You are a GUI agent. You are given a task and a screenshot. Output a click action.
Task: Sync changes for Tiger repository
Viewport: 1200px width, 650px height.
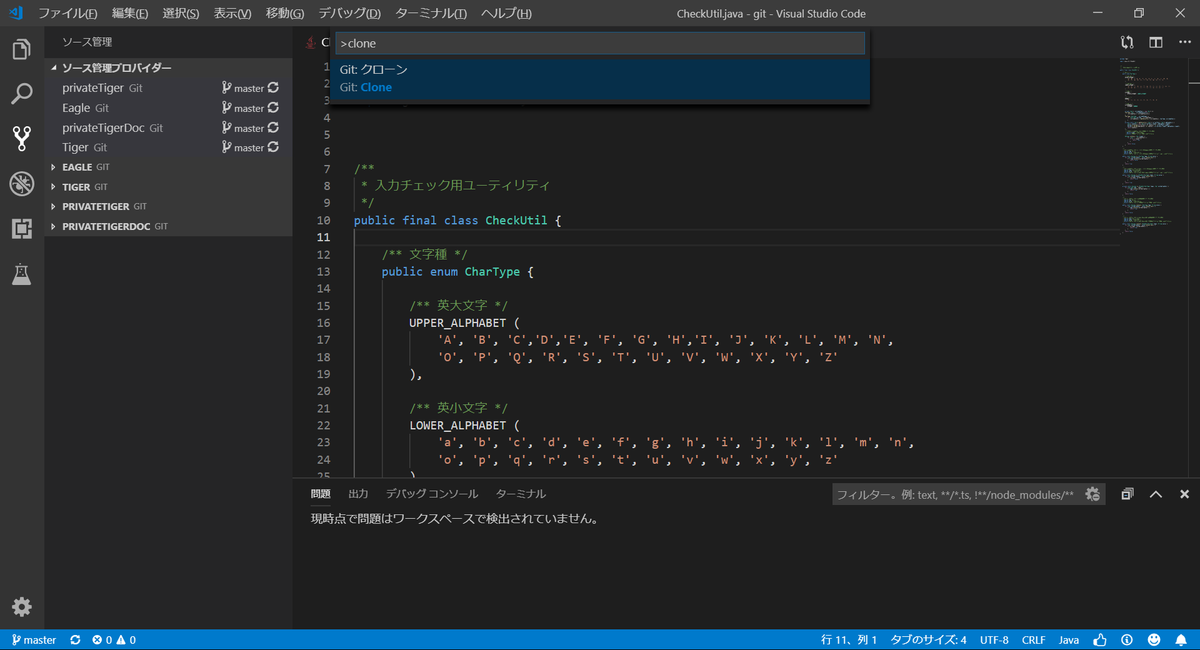pyautogui.click(x=273, y=147)
